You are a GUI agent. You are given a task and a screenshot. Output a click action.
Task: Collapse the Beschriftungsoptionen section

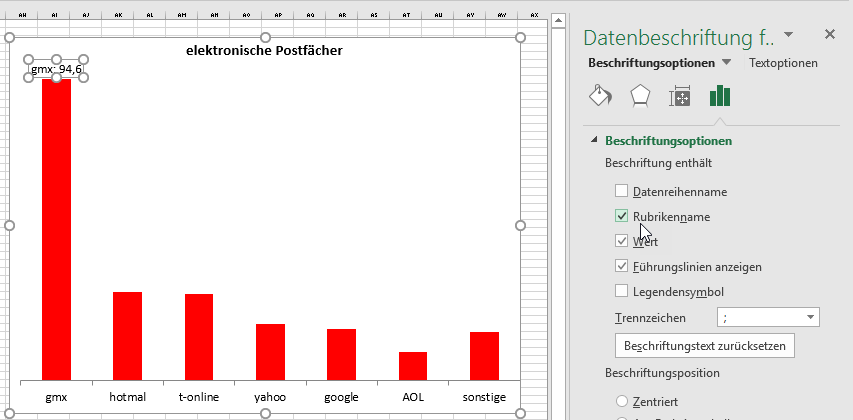coord(594,142)
